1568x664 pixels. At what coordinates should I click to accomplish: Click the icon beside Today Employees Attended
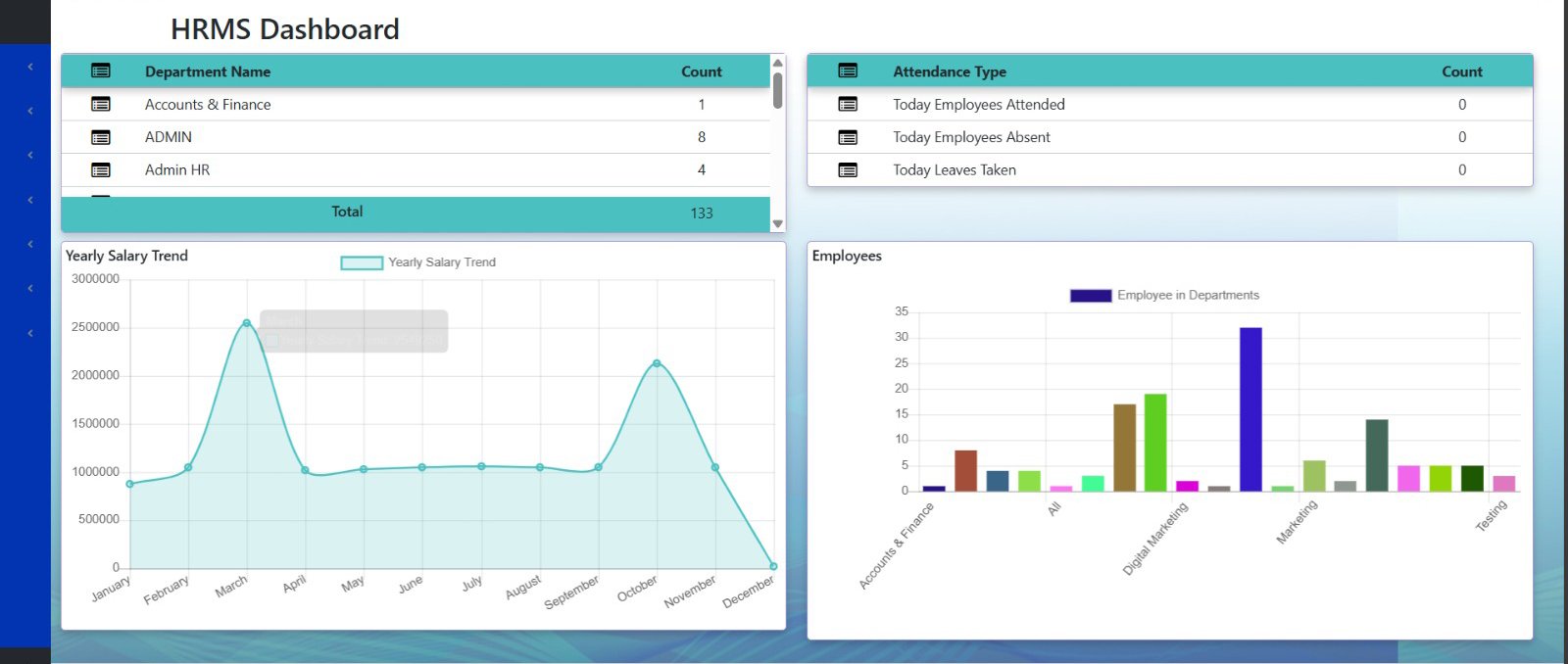[848, 104]
